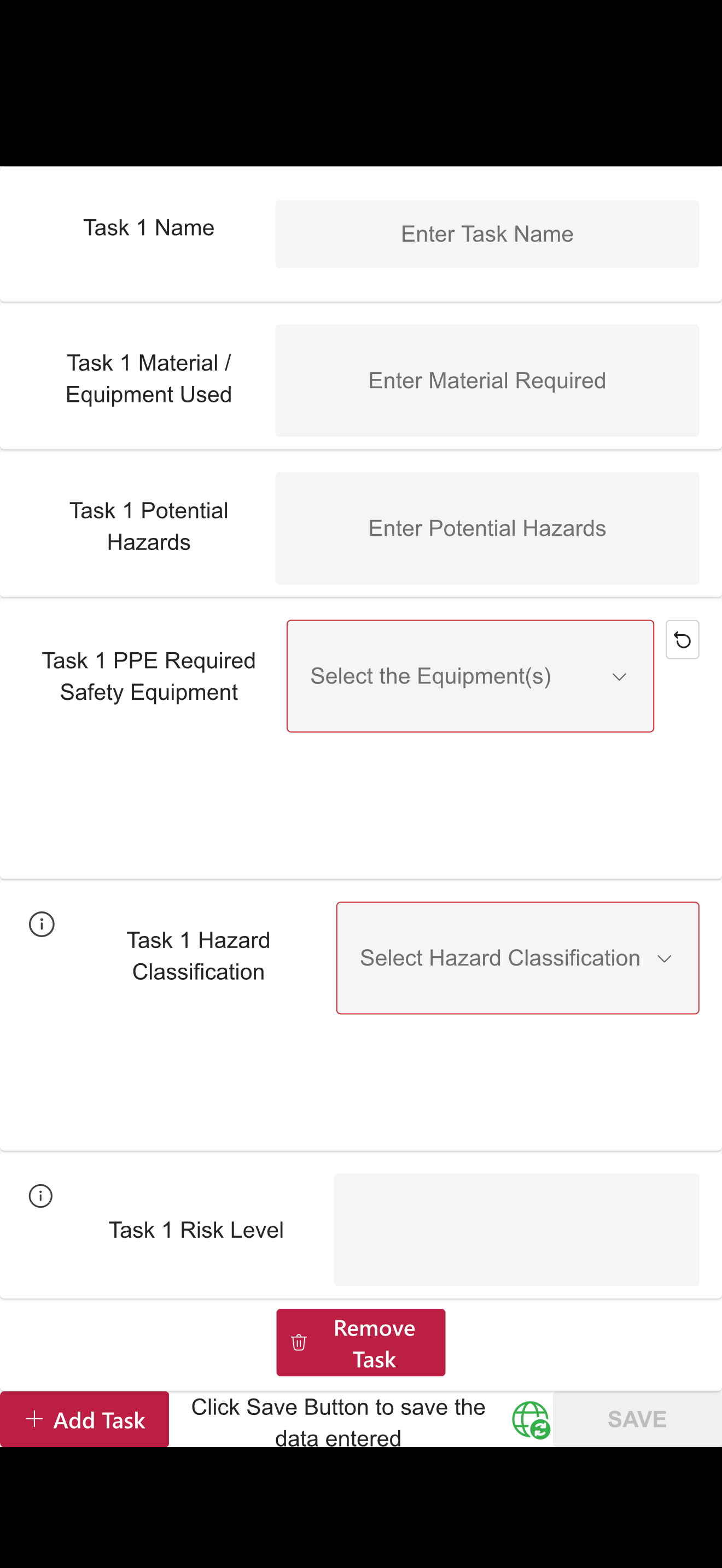Click the reset icon beside the equipment dropdown
Image resolution: width=722 pixels, height=1568 pixels.
(682, 640)
